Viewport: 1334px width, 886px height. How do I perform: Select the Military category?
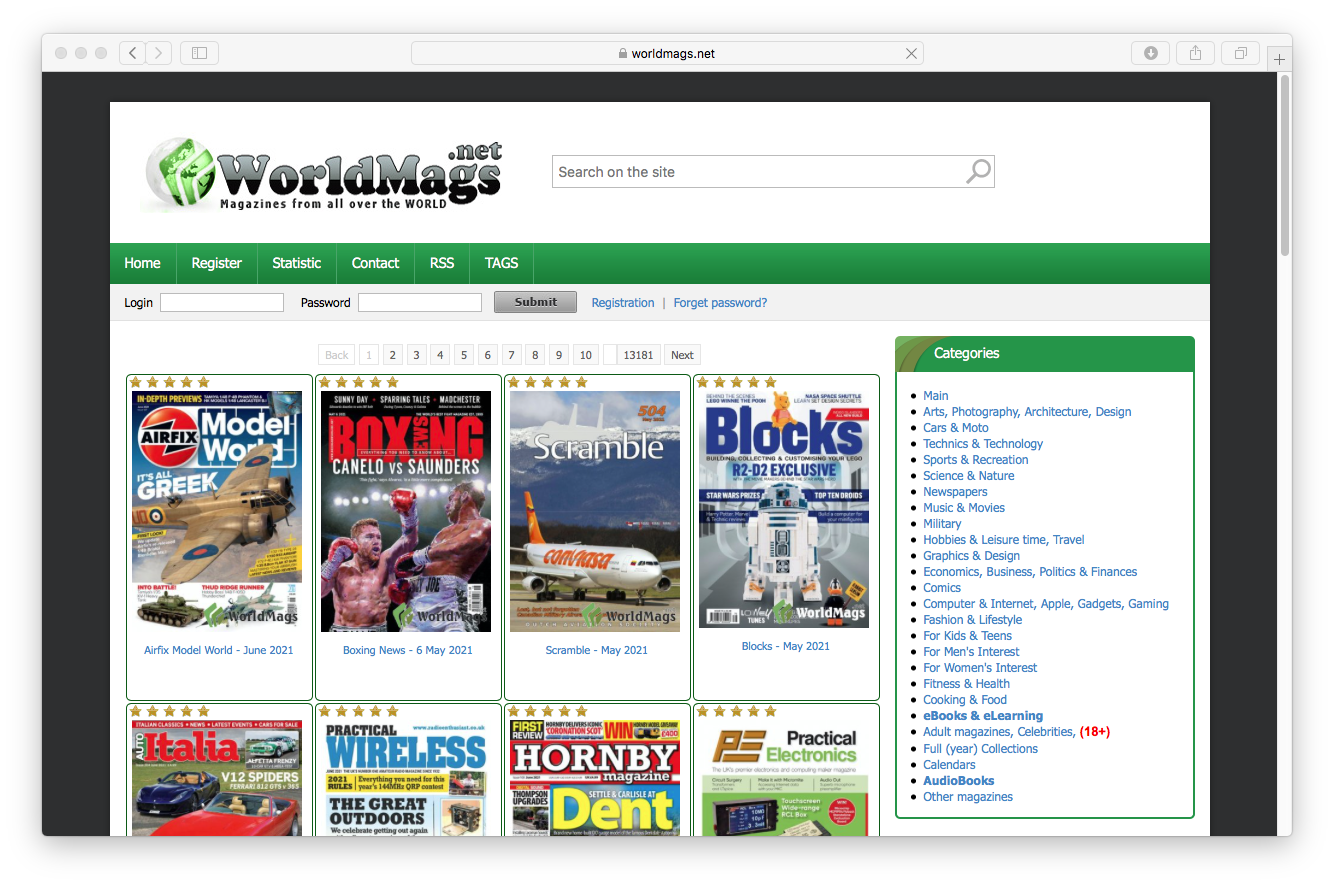point(942,524)
